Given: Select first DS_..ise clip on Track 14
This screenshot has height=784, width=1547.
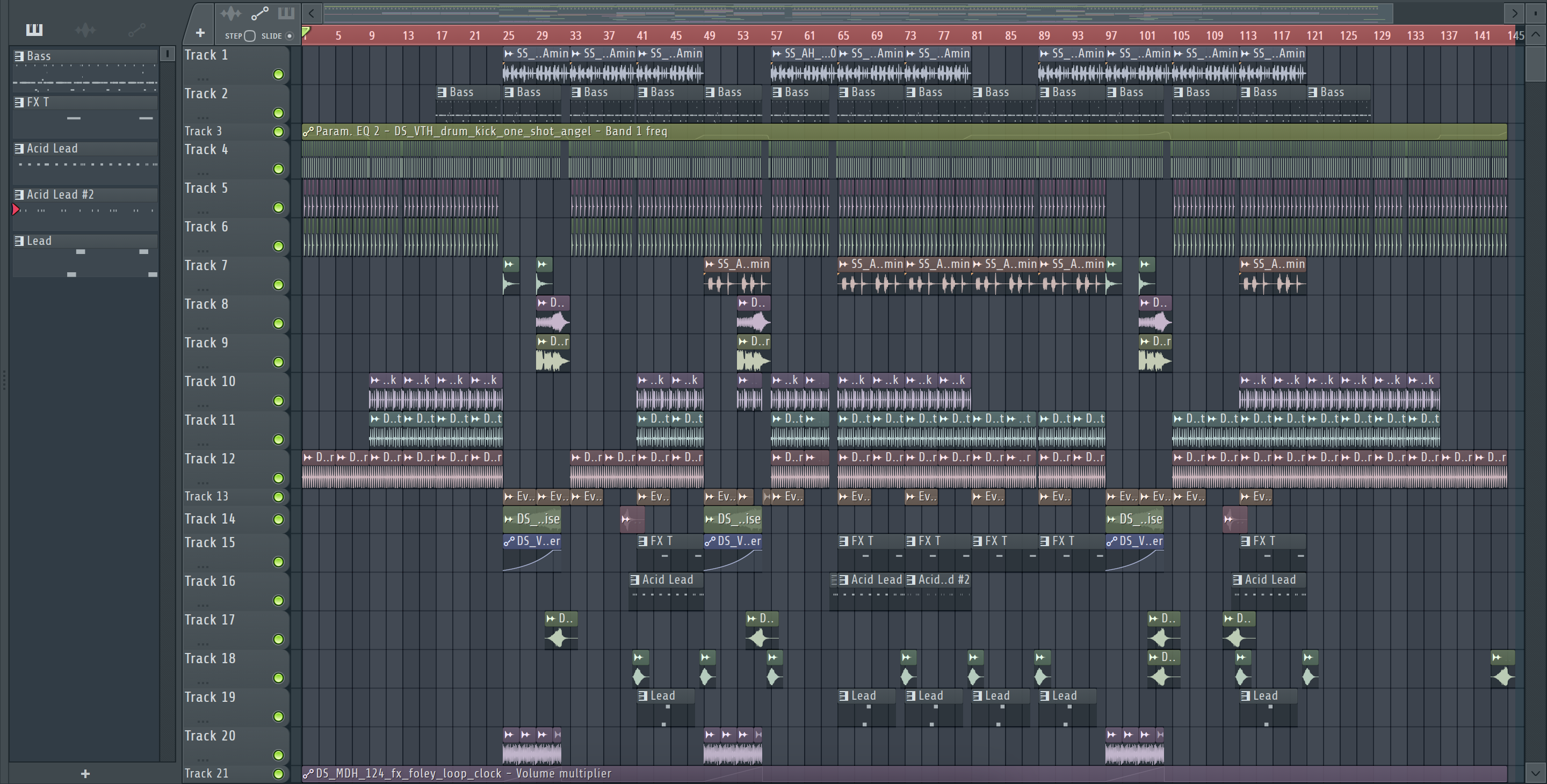Looking at the screenshot, I should click(531, 519).
